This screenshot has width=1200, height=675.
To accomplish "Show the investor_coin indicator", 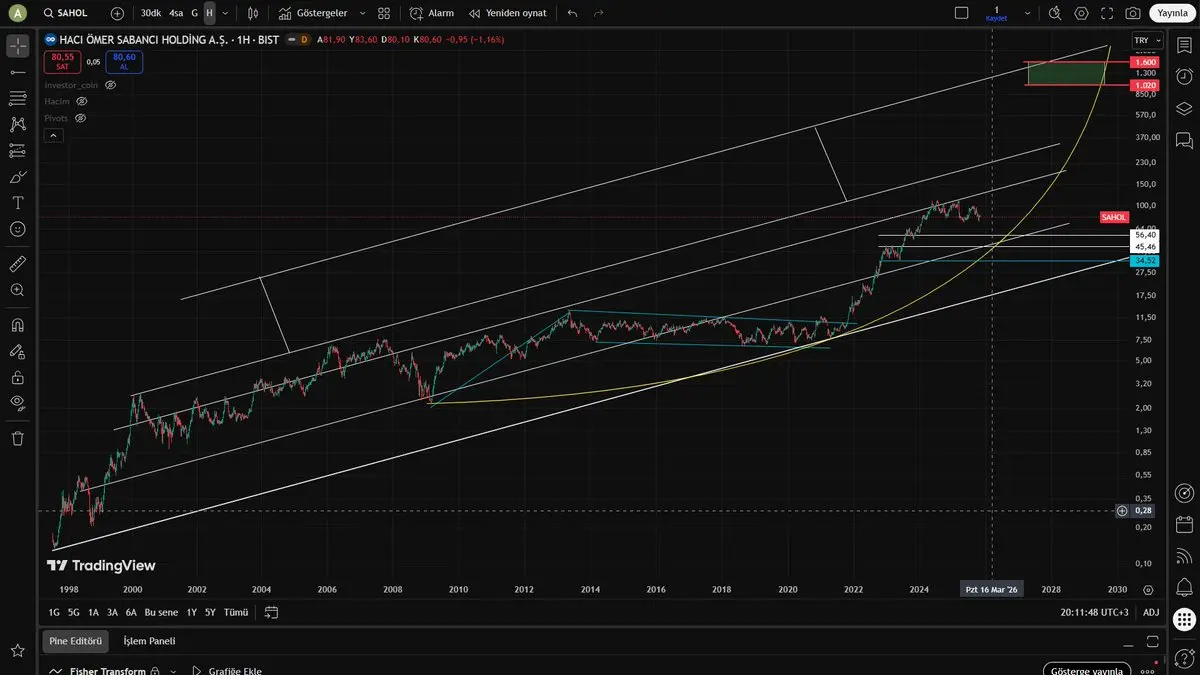I will [x=110, y=85].
